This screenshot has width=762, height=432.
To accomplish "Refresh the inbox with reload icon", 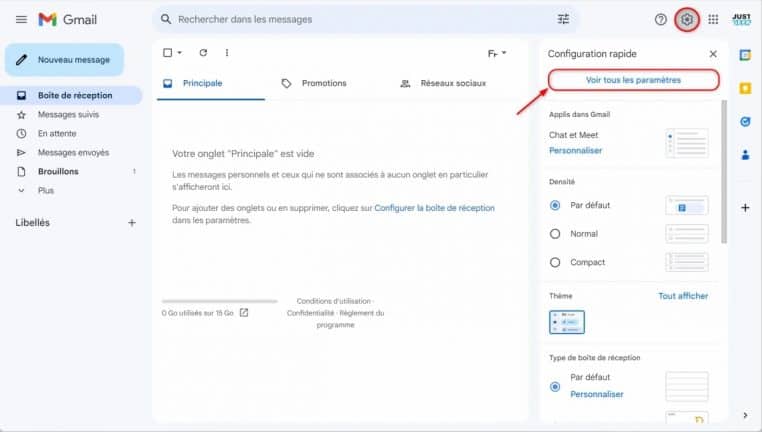I will pos(203,52).
